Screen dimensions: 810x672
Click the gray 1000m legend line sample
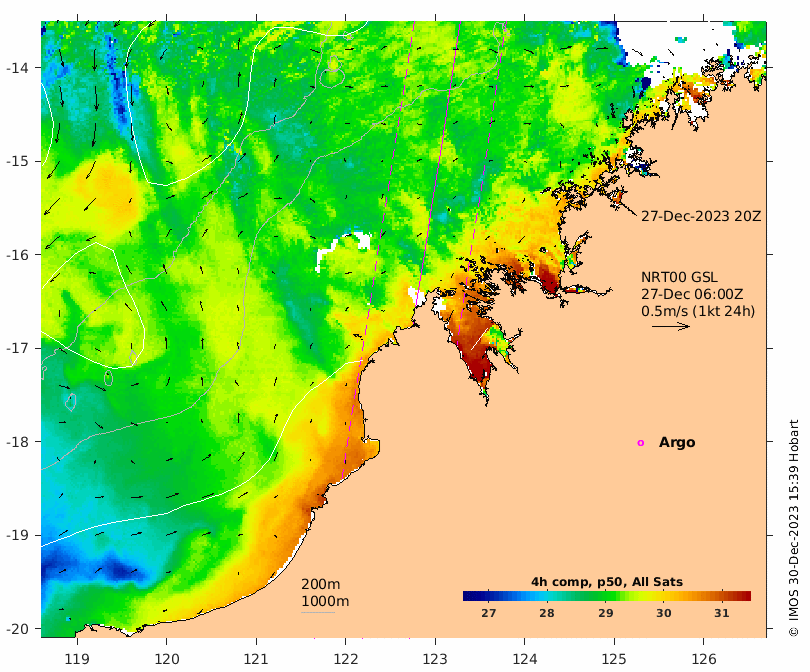point(318,613)
